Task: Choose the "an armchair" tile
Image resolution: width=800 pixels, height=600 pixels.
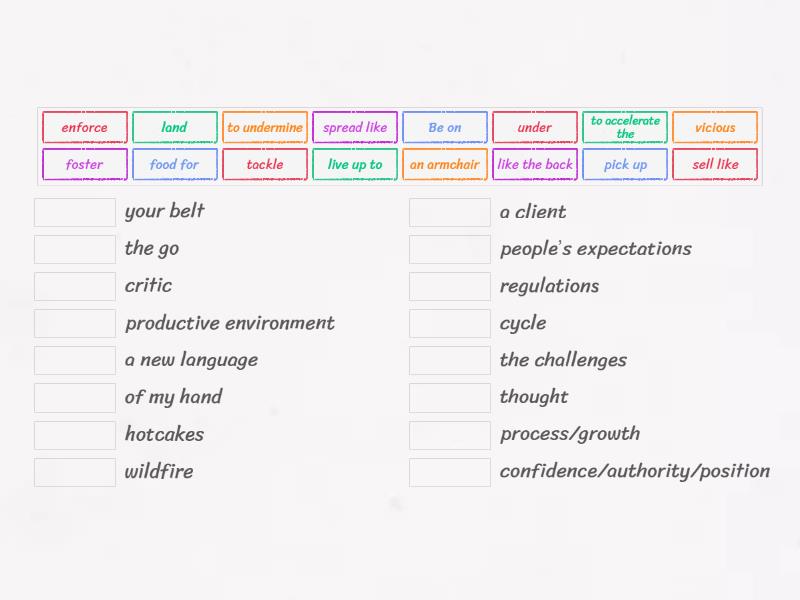Action: pyautogui.click(x=445, y=164)
